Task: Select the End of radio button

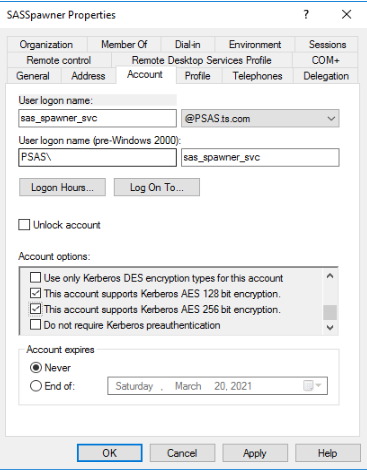Action: (x=36, y=386)
